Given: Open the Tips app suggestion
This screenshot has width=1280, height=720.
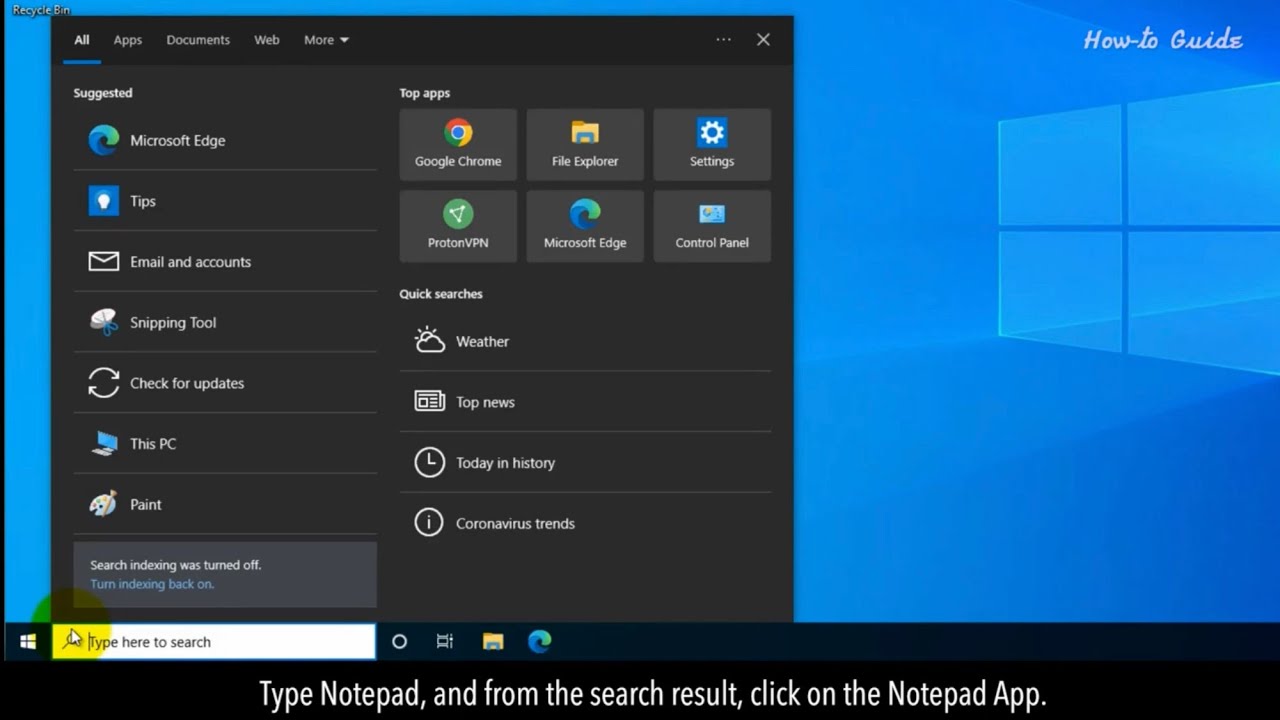Looking at the screenshot, I should 225,201.
